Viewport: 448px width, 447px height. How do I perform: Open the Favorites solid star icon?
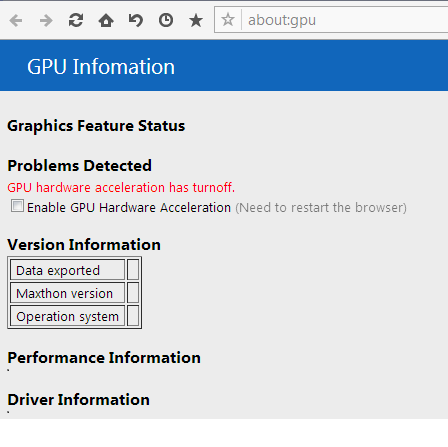(x=196, y=21)
